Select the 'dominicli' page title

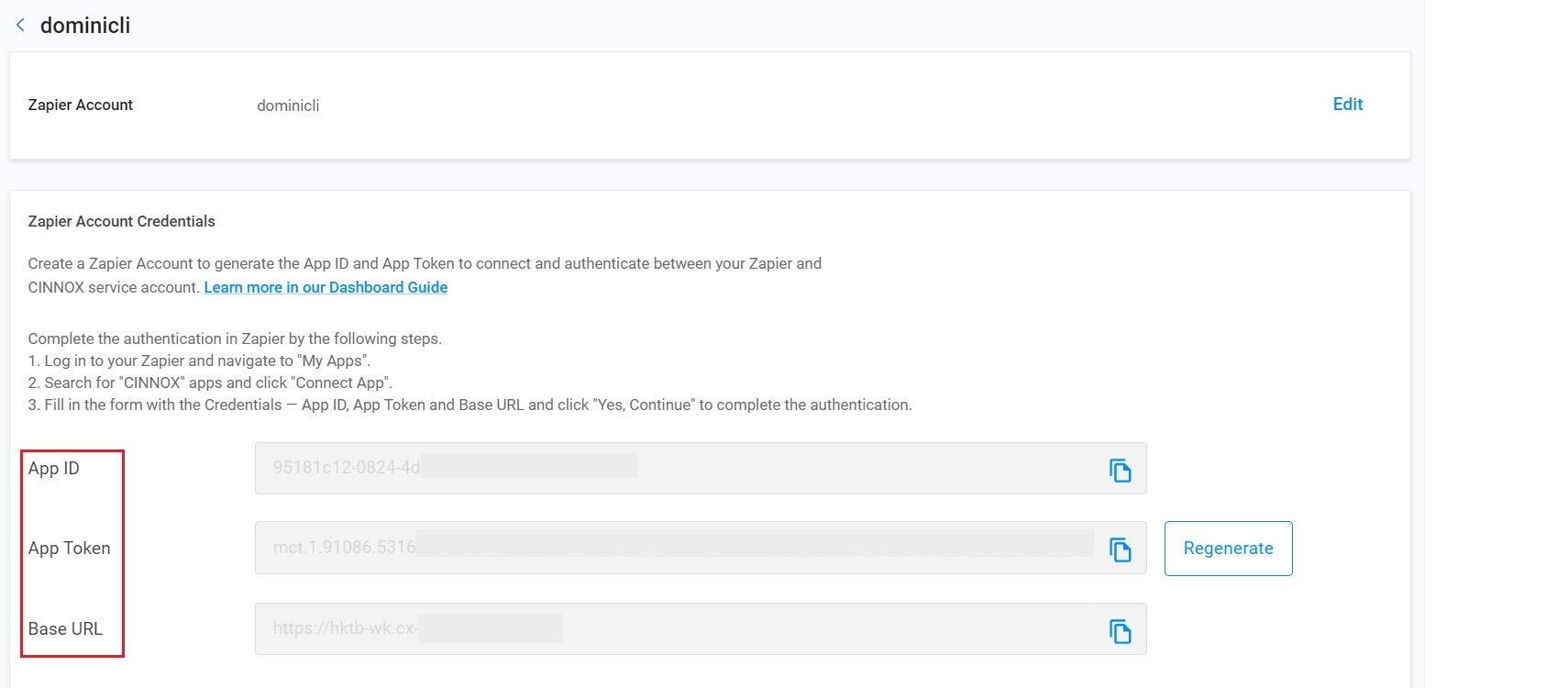click(x=85, y=25)
